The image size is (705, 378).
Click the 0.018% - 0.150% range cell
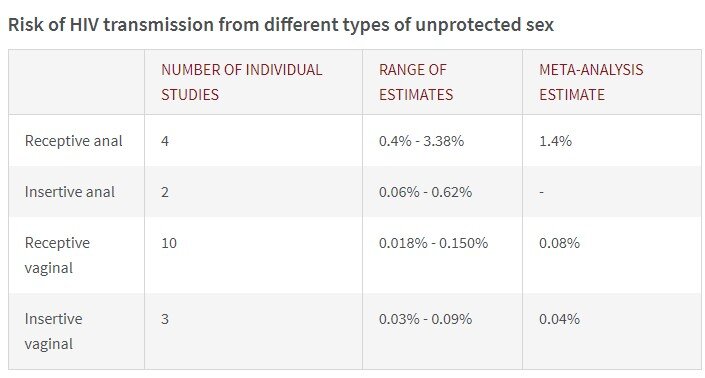click(433, 243)
